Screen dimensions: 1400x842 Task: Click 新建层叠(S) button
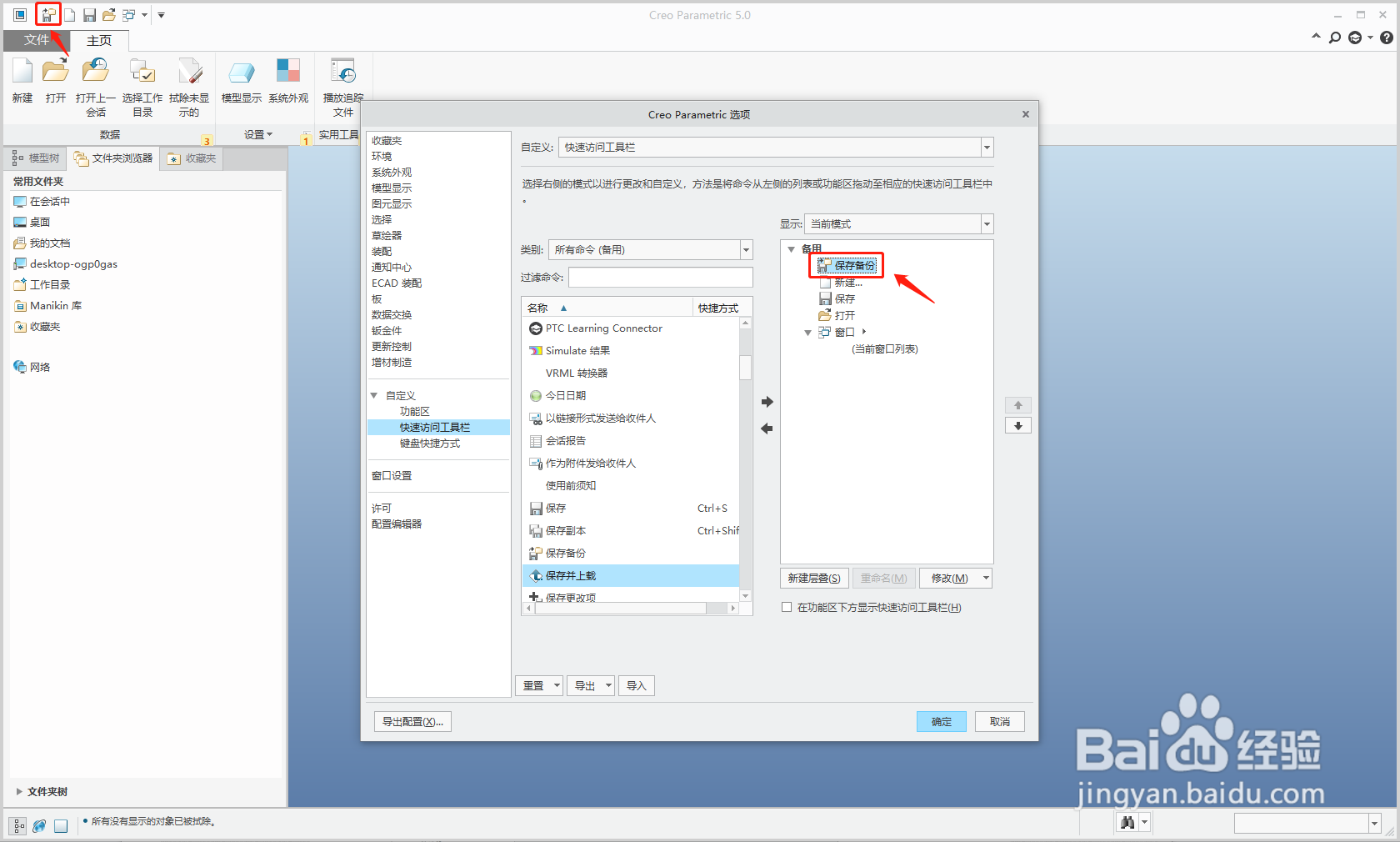point(814,578)
